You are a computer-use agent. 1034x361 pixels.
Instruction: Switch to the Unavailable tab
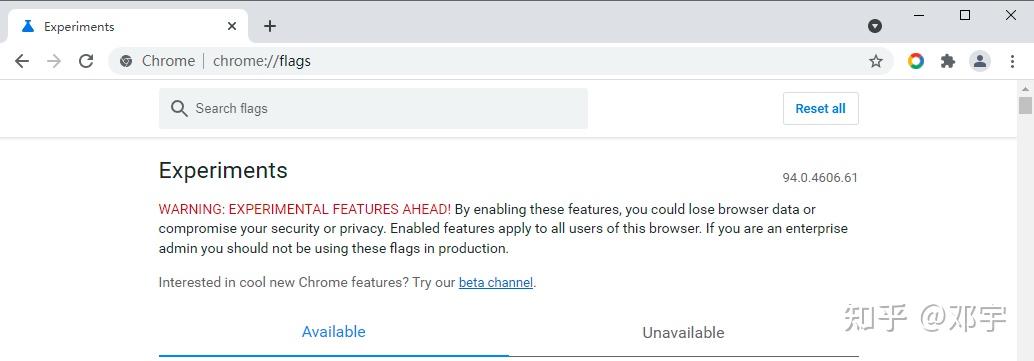(683, 332)
